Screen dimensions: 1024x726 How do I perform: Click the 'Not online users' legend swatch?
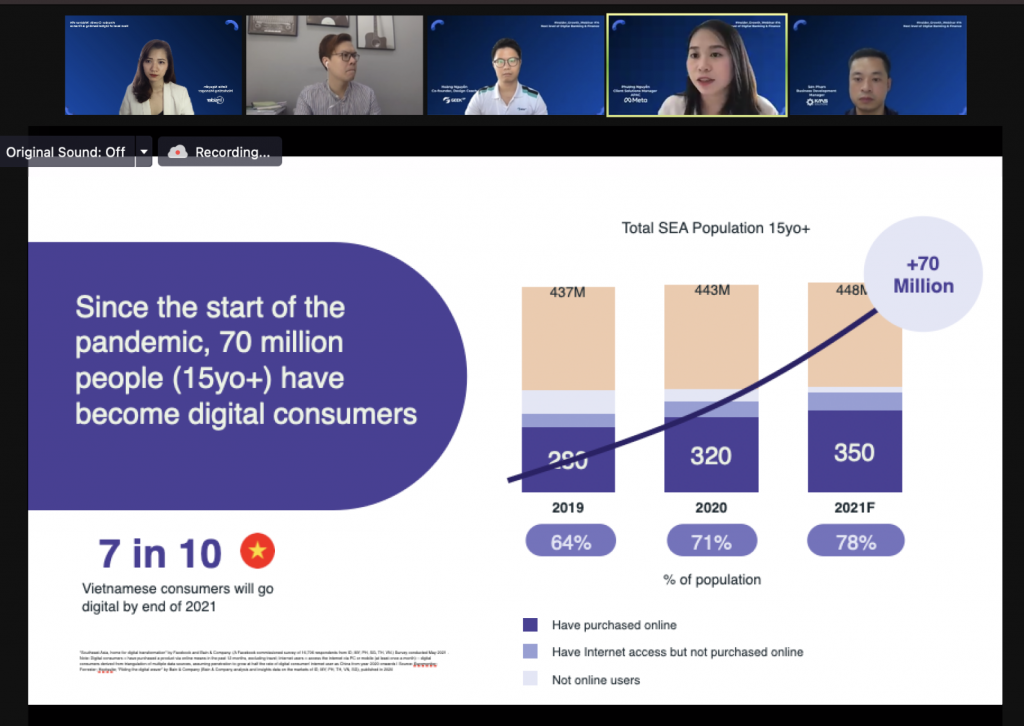click(x=530, y=680)
